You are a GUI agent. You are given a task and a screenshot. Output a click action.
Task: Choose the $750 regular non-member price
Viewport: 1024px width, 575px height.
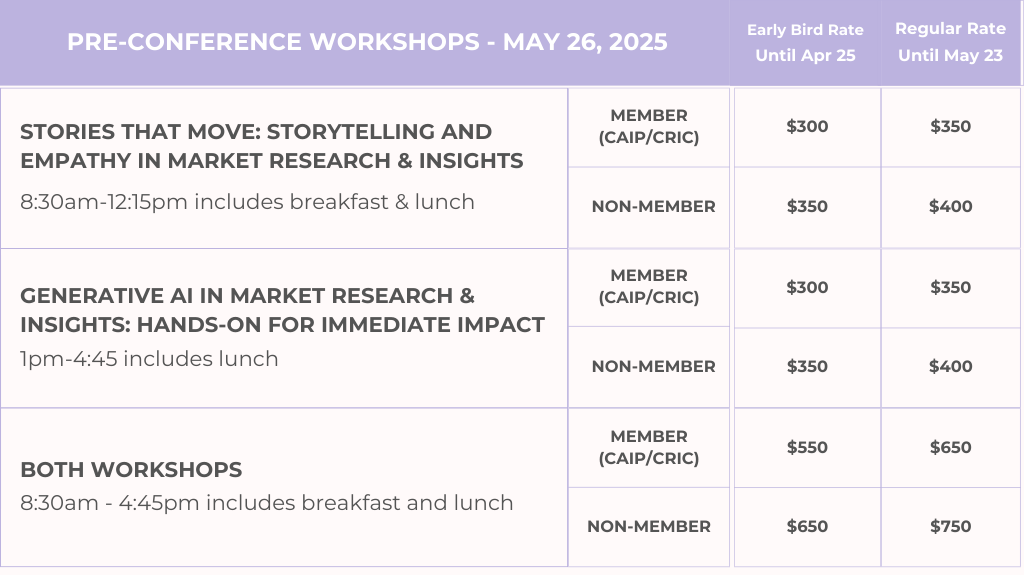point(950,527)
